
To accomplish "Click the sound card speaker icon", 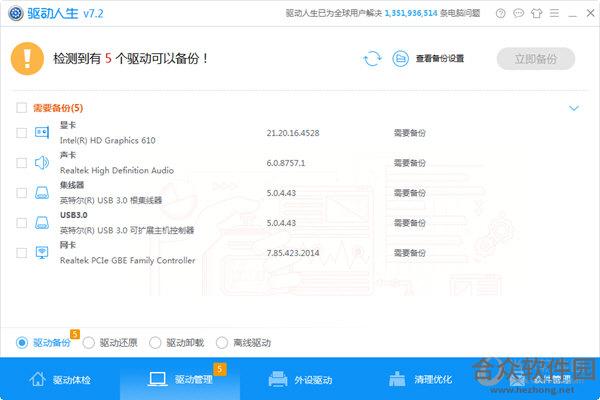I will click(x=42, y=163).
